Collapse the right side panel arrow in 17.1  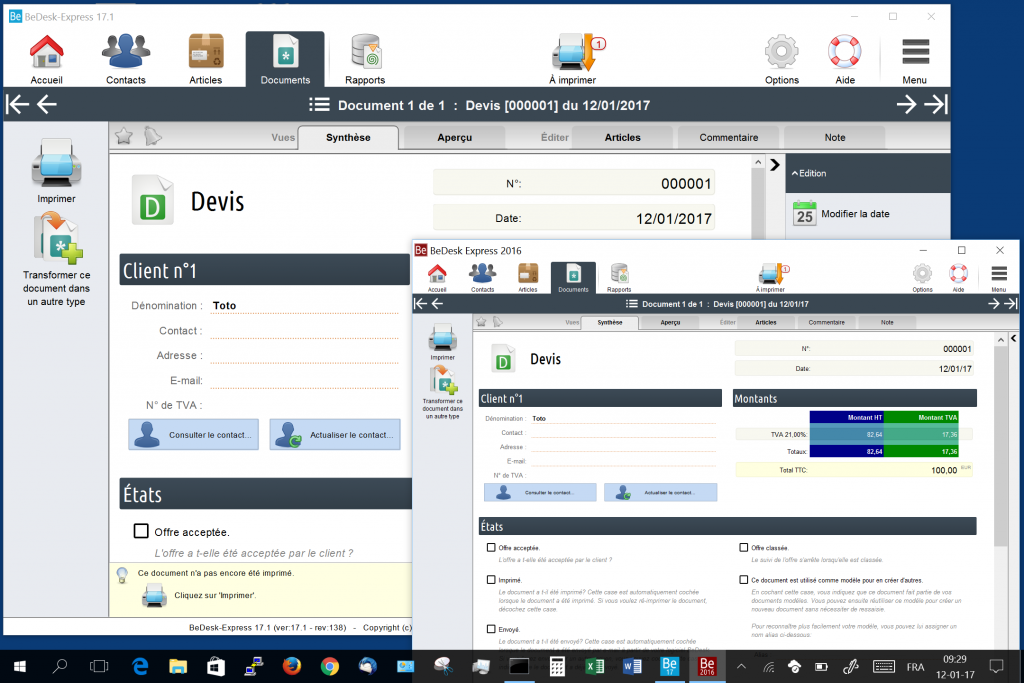[x=775, y=165]
